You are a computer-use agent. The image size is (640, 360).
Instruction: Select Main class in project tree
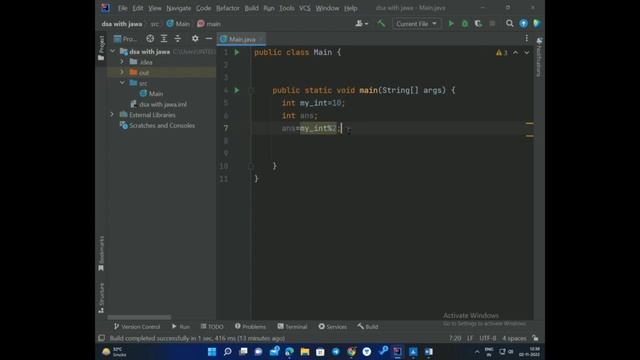151,93
